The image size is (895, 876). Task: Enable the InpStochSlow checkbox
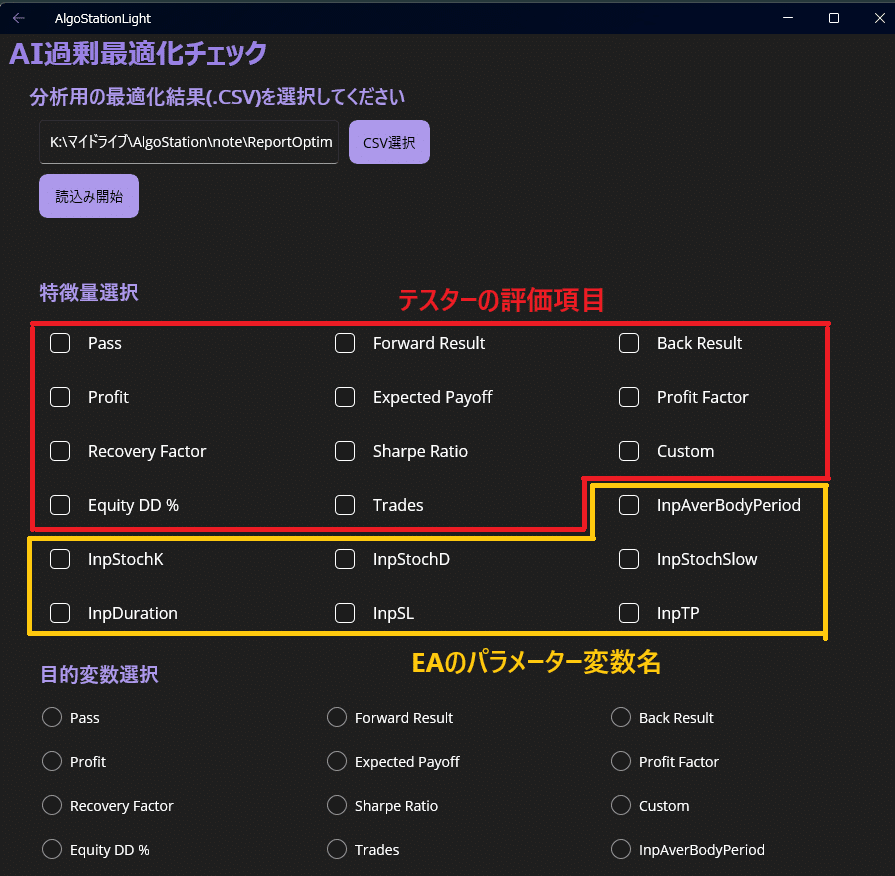pyautogui.click(x=629, y=559)
